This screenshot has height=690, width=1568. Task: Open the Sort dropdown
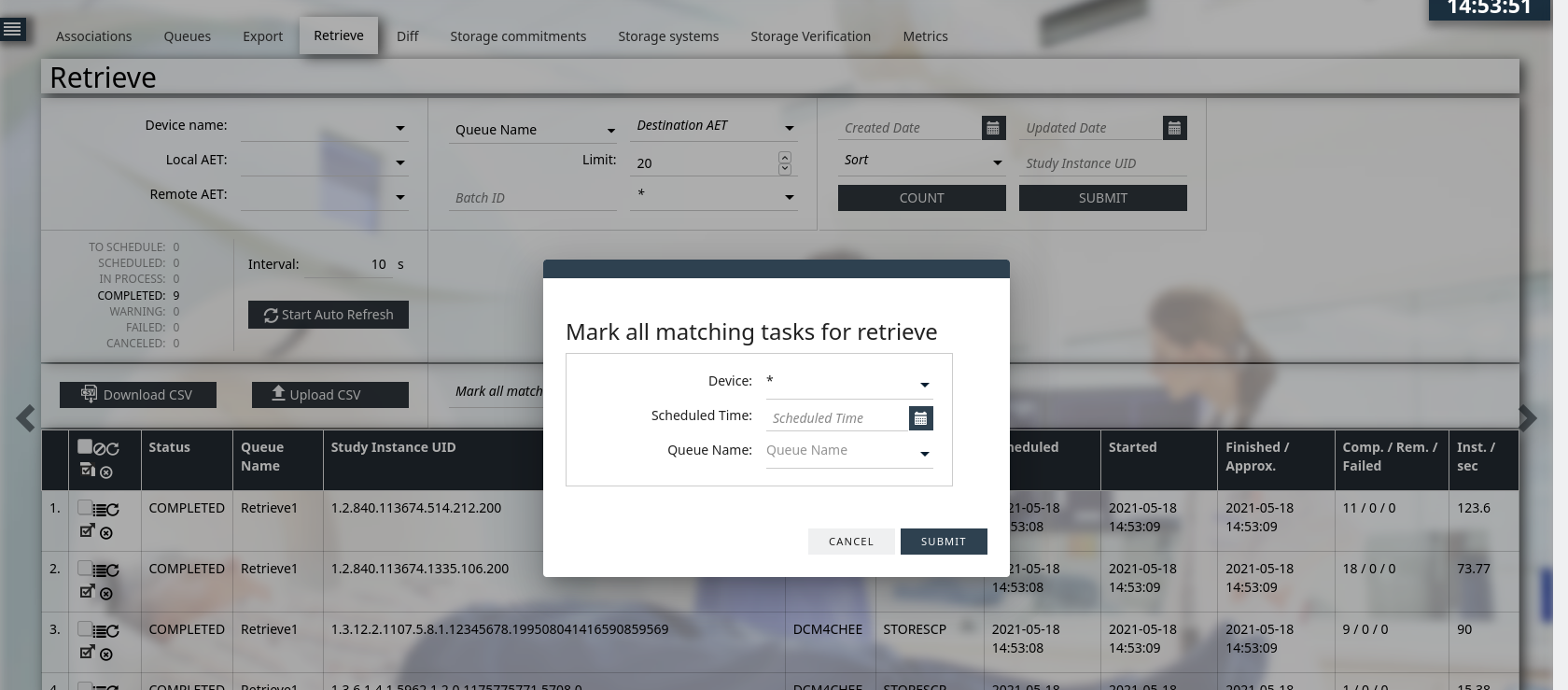tap(922, 162)
